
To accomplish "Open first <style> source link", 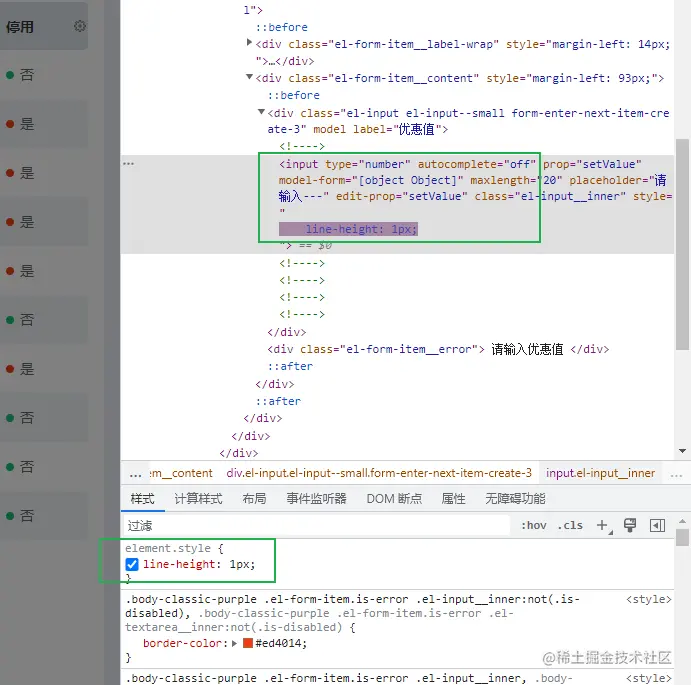I will pos(649,599).
